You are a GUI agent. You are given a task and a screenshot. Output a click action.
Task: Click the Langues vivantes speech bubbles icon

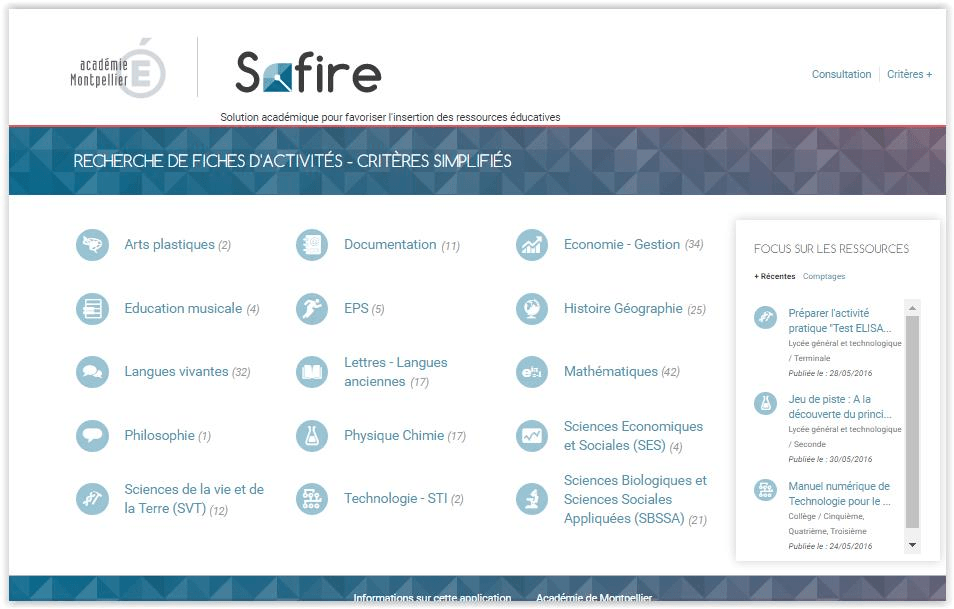click(x=92, y=372)
